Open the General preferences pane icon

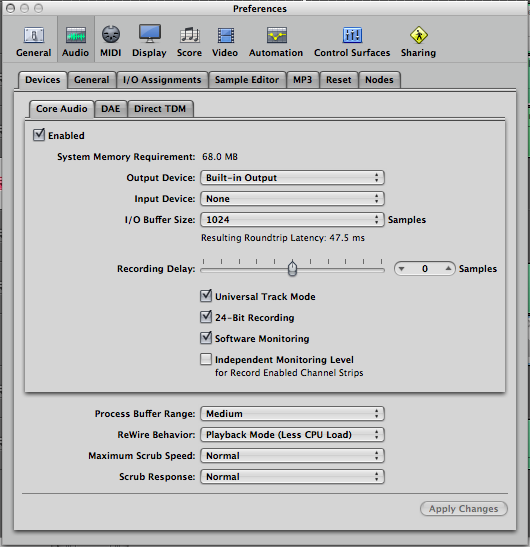(33, 36)
